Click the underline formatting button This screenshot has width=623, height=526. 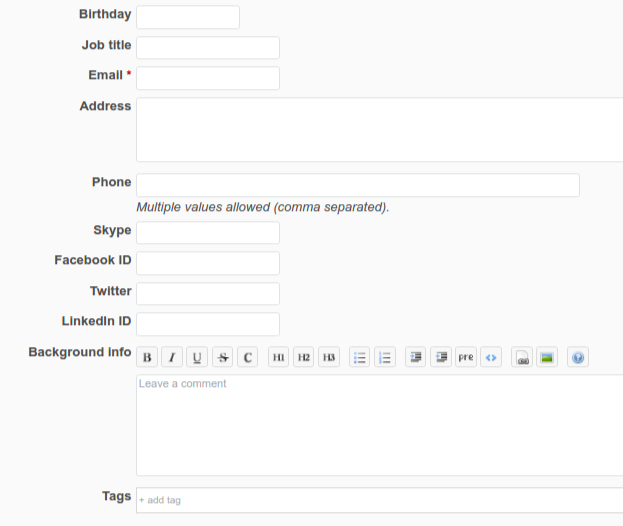pos(197,357)
